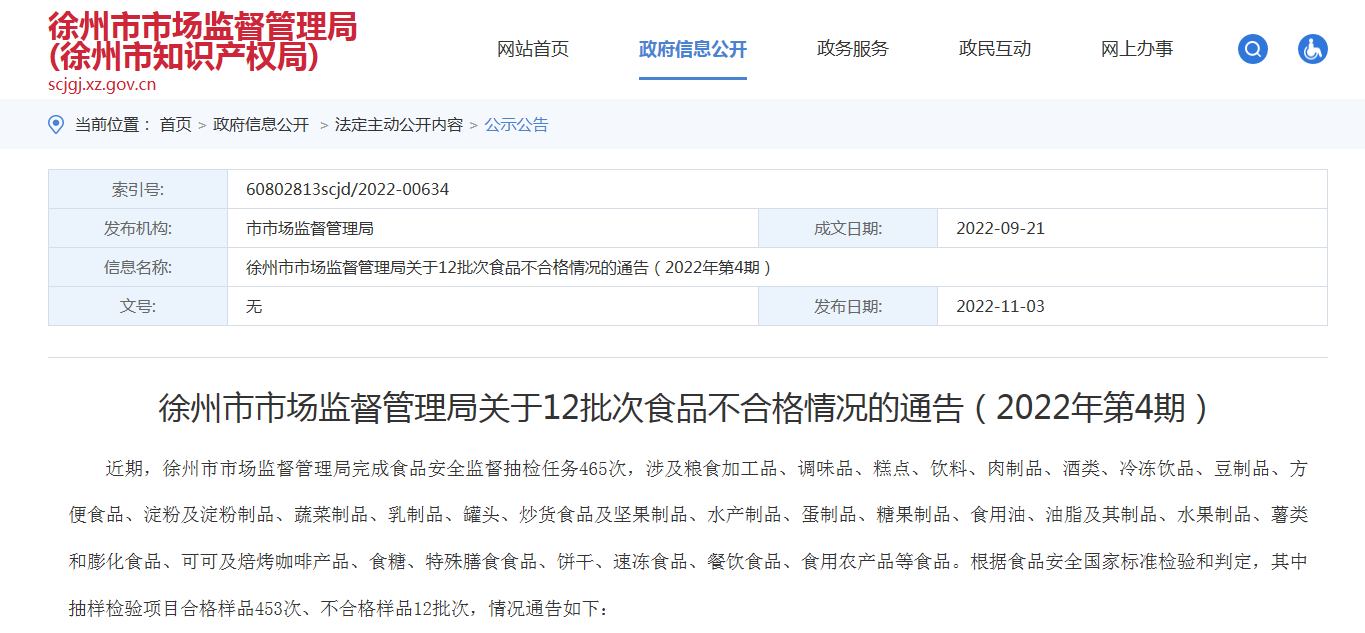Viewport: 1365px width, 633px height.
Task: Click the 索引号 label cell
Action: [x=138, y=189]
